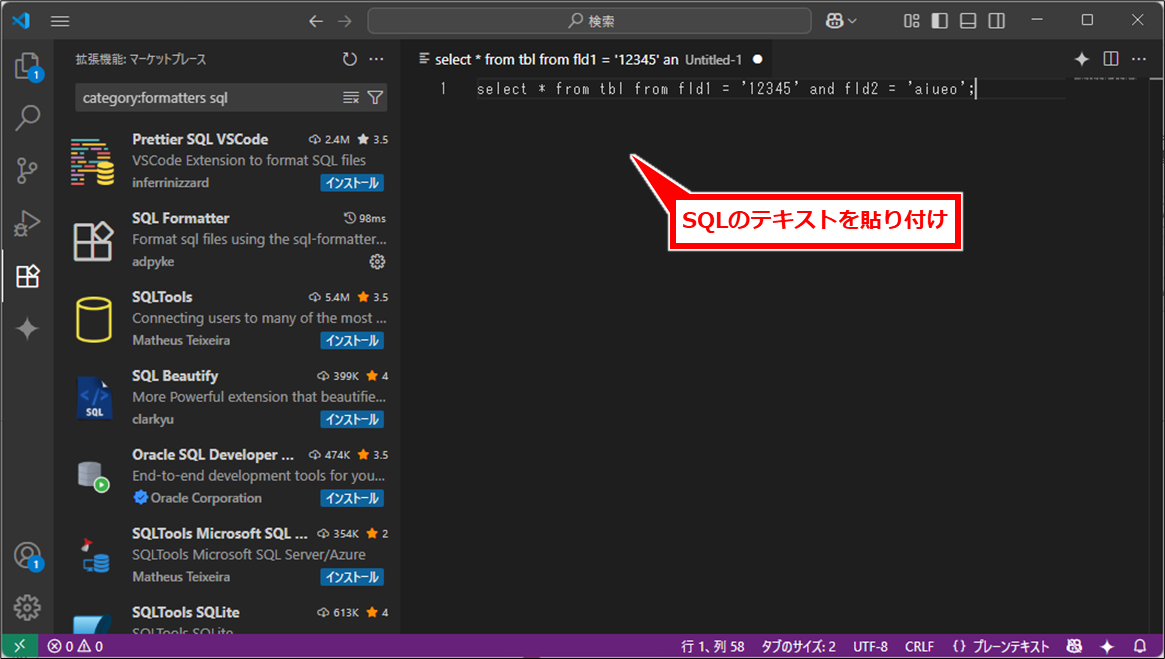Toggle the secondary side bar
This screenshot has width=1165, height=659.
click(997, 21)
